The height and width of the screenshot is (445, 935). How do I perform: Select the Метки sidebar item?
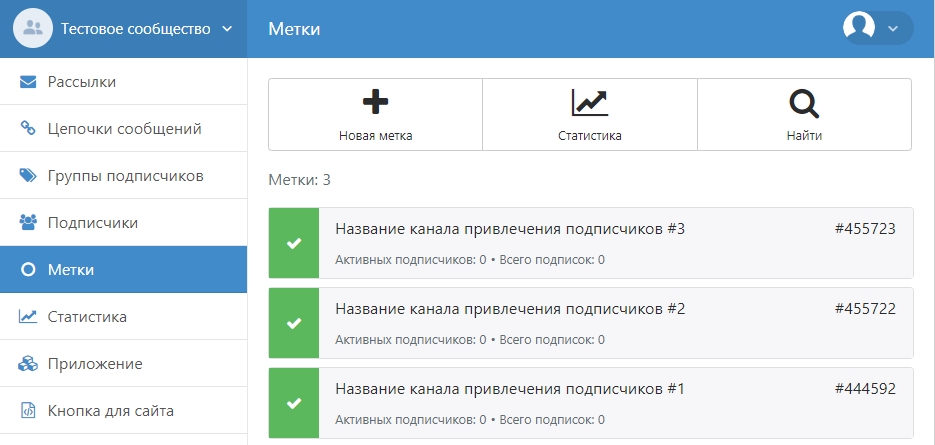pyautogui.click(x=72, y=270)
